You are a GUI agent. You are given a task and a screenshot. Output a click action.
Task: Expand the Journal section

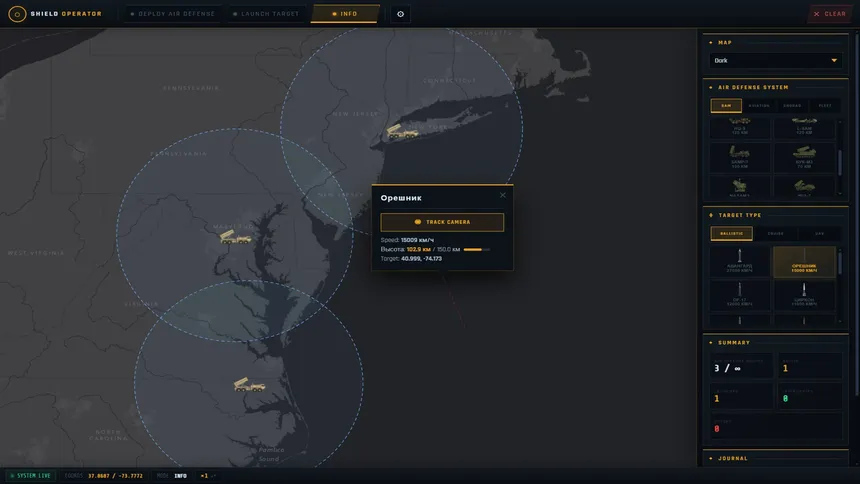click(x=776, y=458)
